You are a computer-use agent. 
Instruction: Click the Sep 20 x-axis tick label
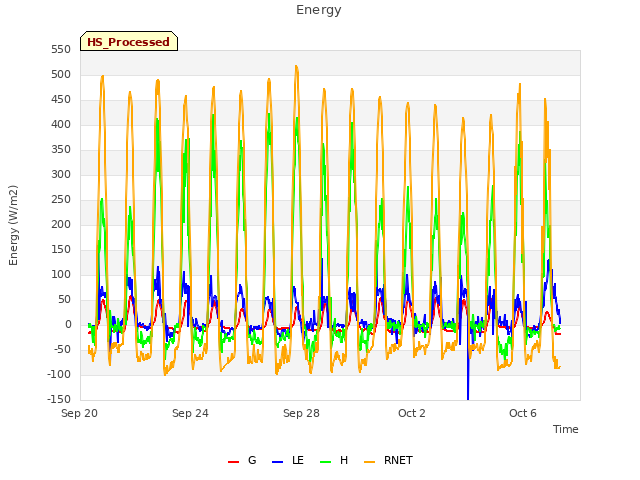79,413
